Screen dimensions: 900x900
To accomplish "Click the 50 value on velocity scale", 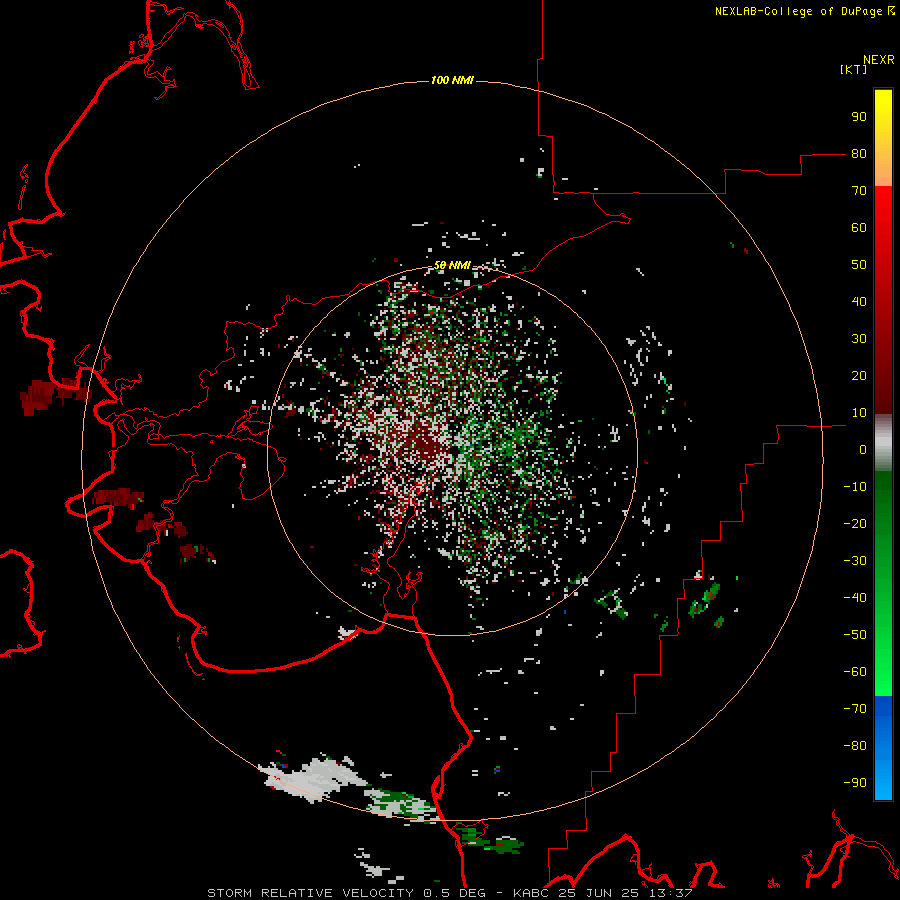I will (859, 265).
